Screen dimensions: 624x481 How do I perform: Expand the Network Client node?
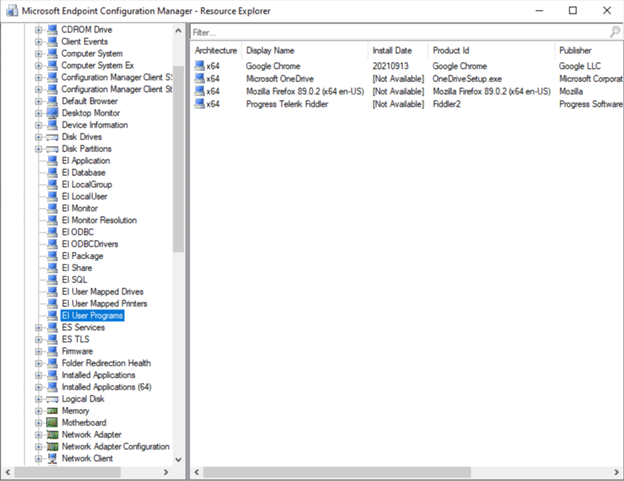(x=38, y=459)
